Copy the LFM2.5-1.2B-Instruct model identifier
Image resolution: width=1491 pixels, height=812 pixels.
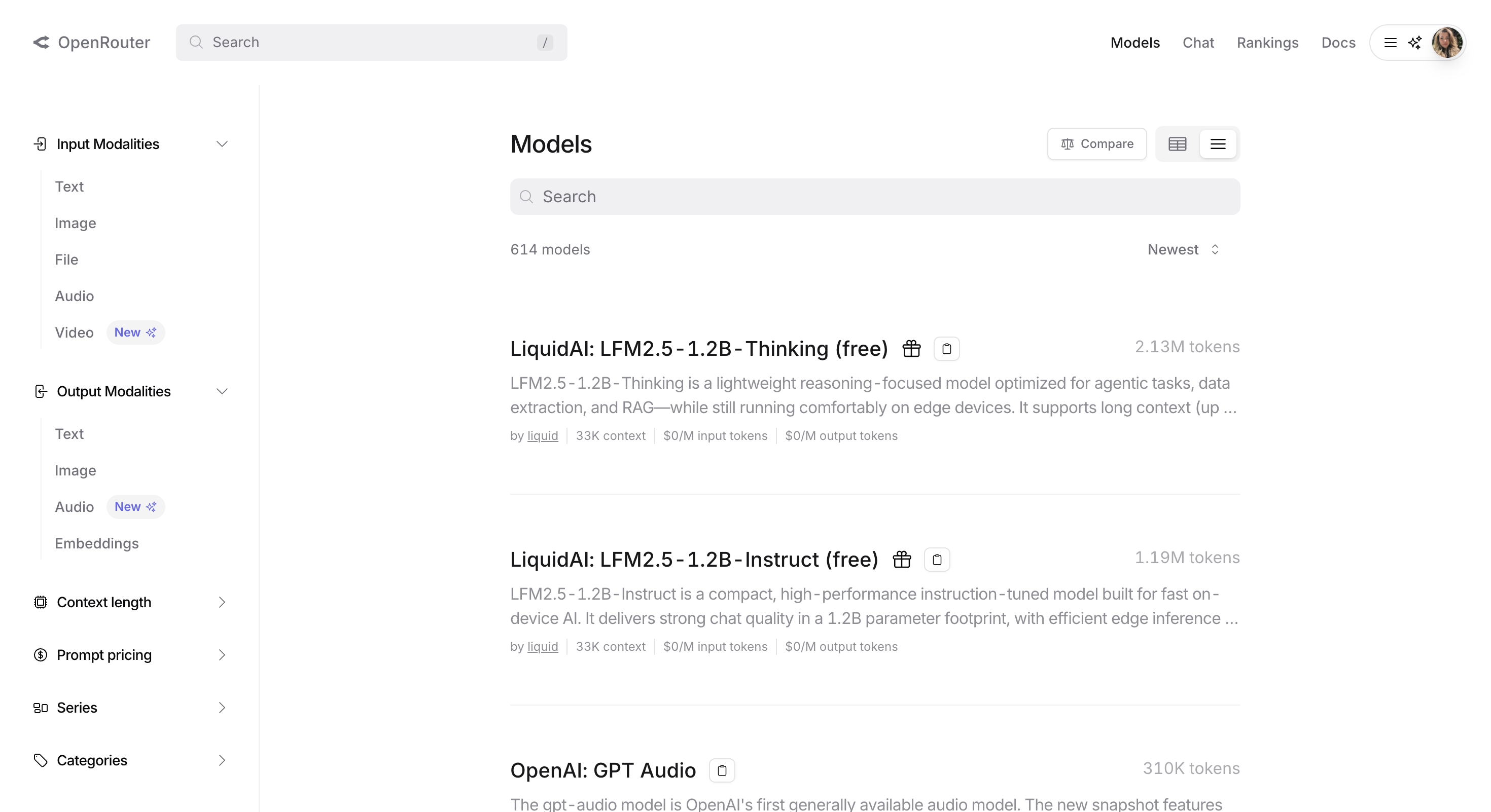click(937, 559)
